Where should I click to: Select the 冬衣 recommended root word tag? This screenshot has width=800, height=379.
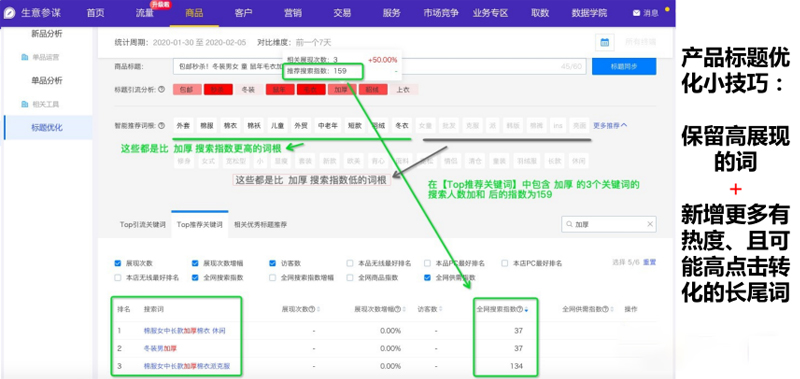tap(403, 125)
